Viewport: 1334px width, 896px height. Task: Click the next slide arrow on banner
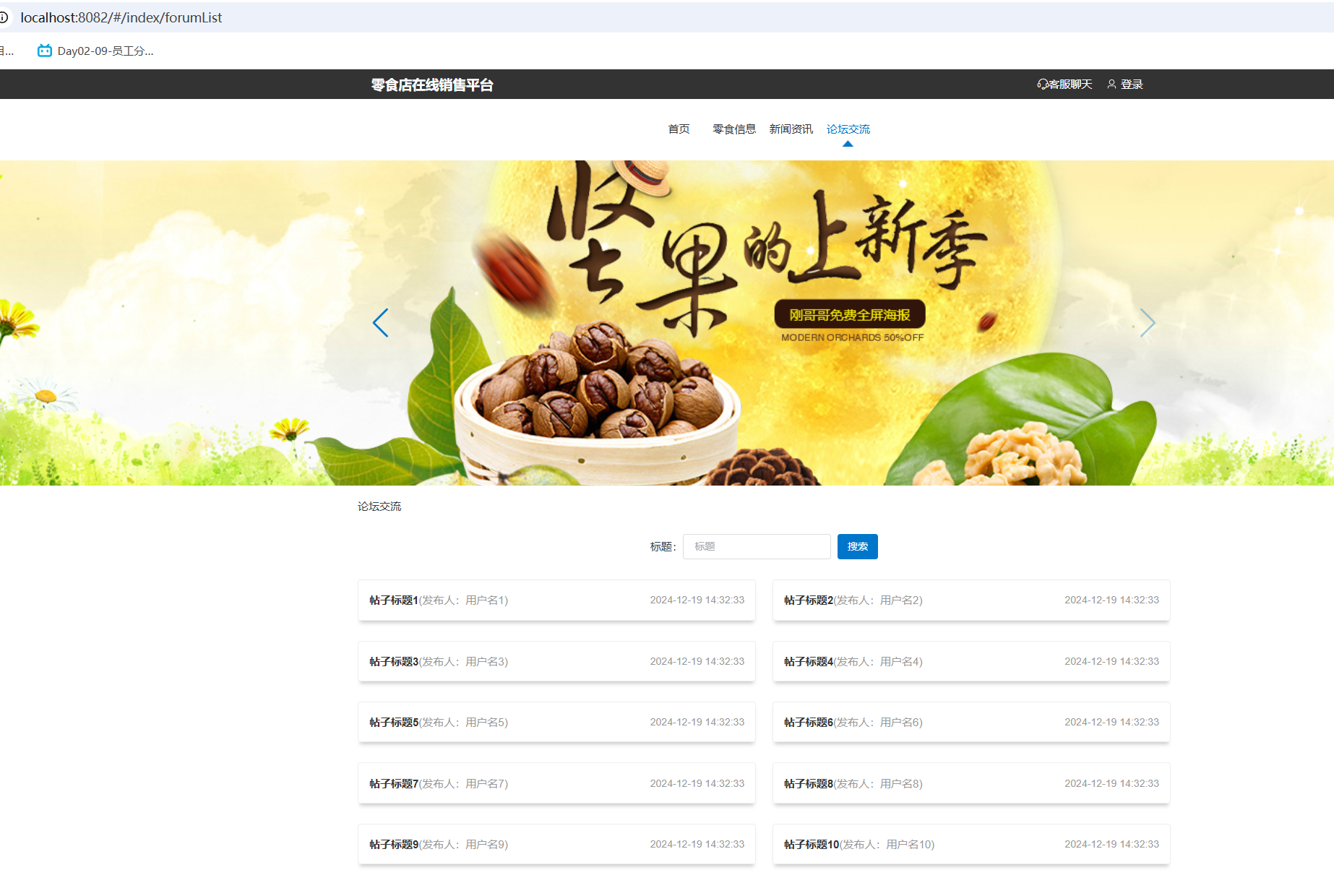coord(1147,323)
